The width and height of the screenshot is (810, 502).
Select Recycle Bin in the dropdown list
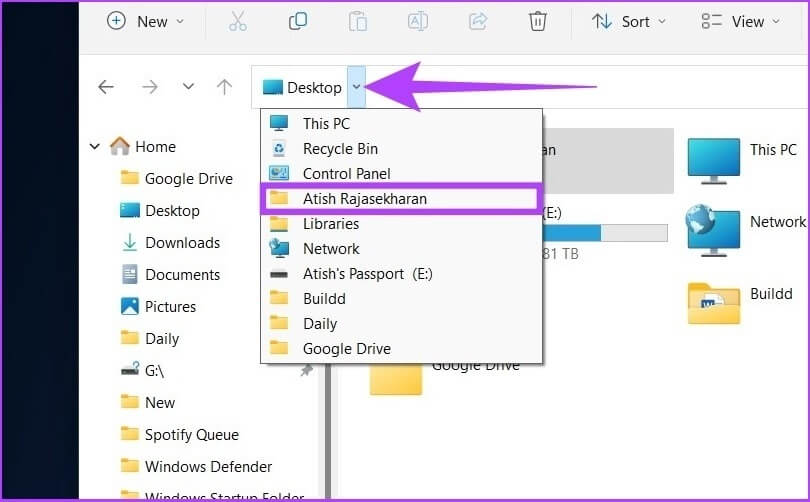point(401,149)
